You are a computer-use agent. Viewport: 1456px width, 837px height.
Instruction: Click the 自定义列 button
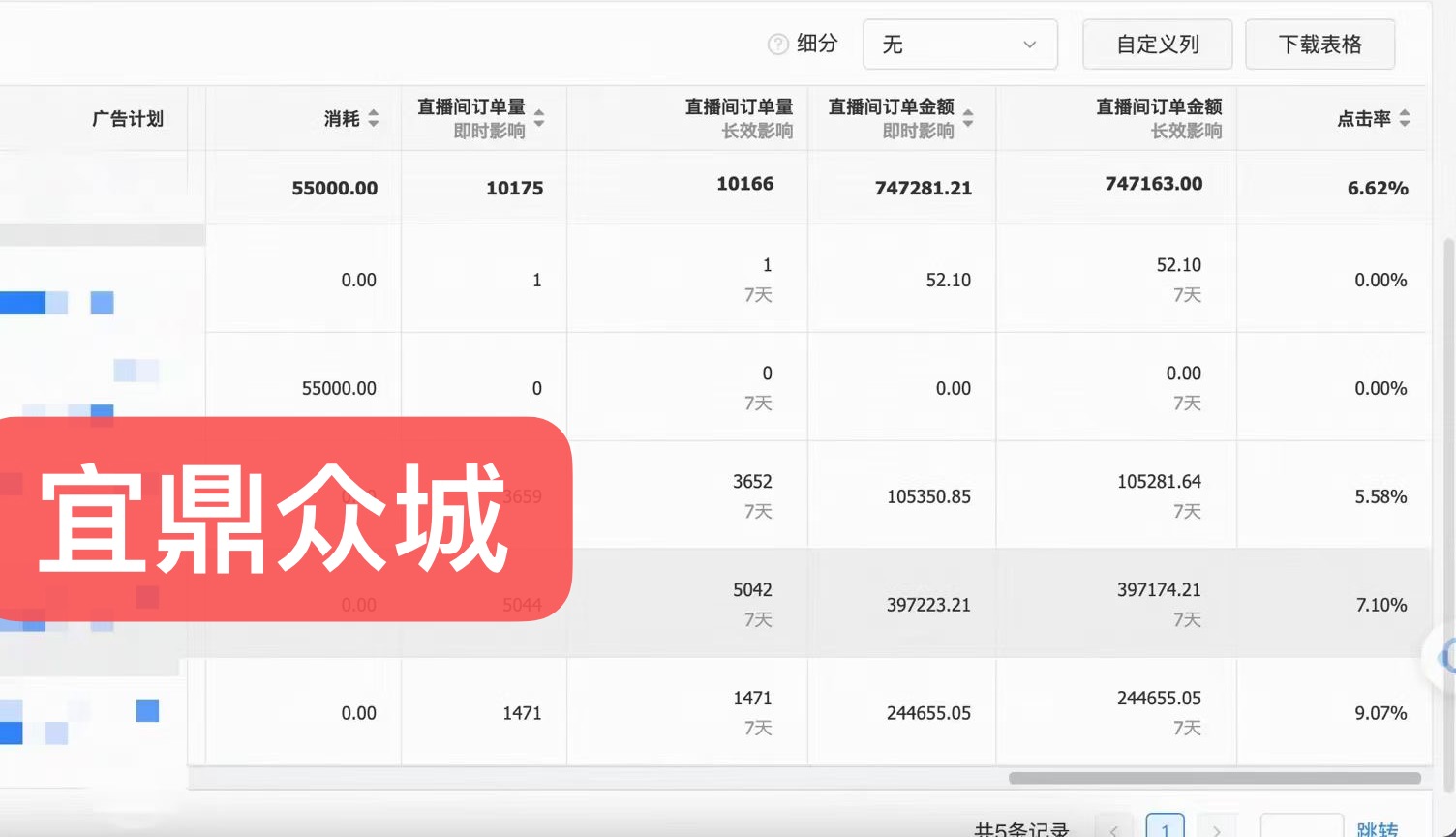point(1158,44)
